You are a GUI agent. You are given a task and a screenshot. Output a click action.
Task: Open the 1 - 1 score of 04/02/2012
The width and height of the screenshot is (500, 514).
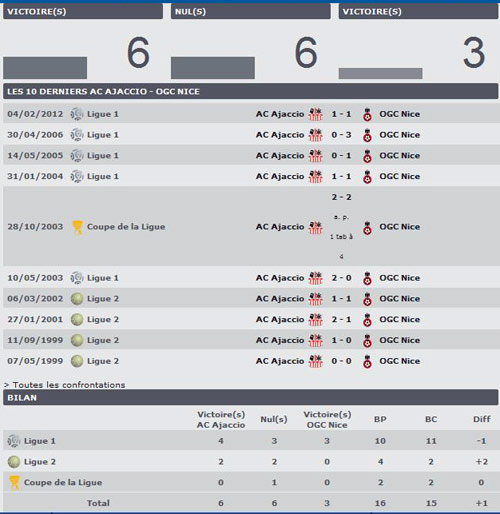click(x=341, y=114)
